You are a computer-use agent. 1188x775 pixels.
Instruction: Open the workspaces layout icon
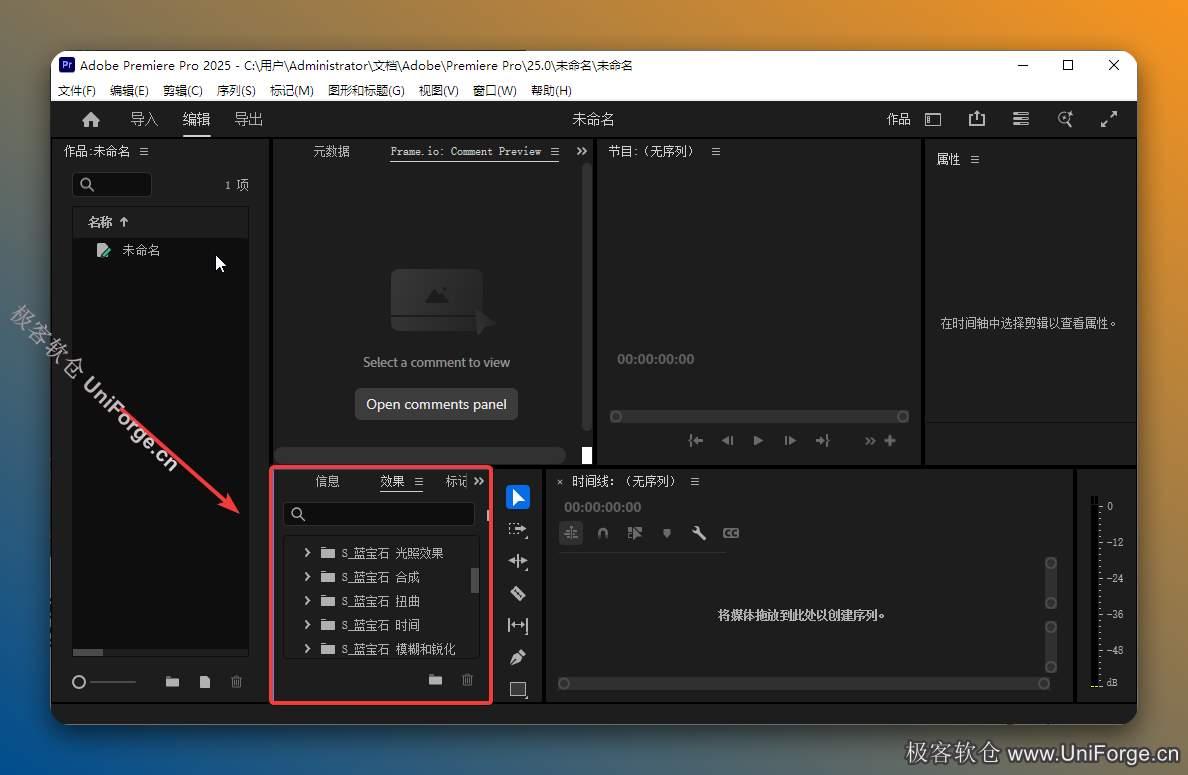pyautogui.click(x=933, y=120)
